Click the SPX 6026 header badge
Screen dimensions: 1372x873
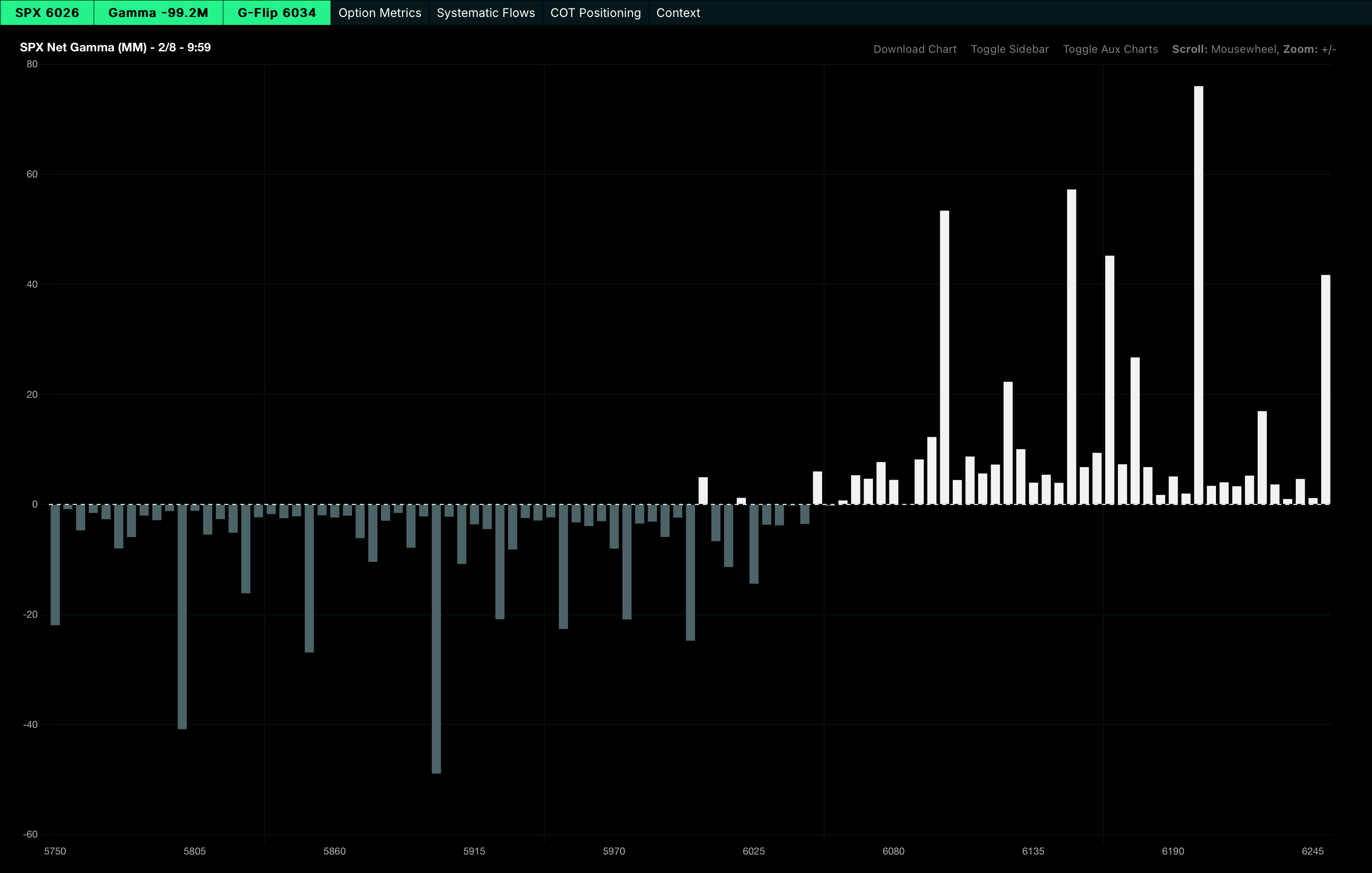(47, 12)
